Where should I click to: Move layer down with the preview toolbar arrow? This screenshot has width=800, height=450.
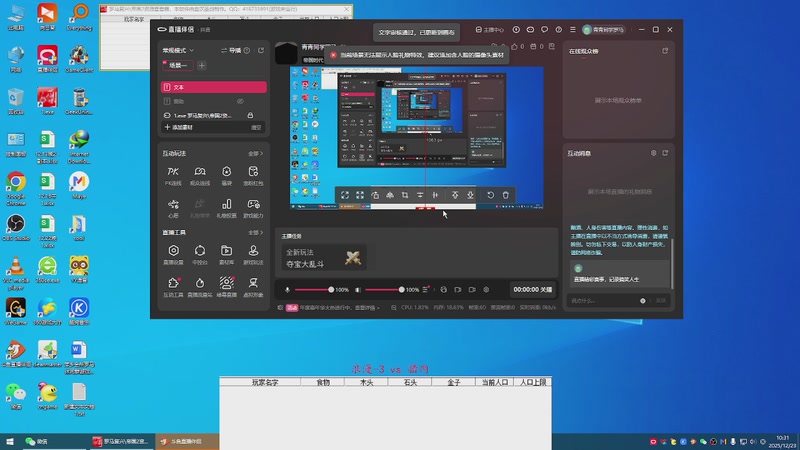coord(470,195)
